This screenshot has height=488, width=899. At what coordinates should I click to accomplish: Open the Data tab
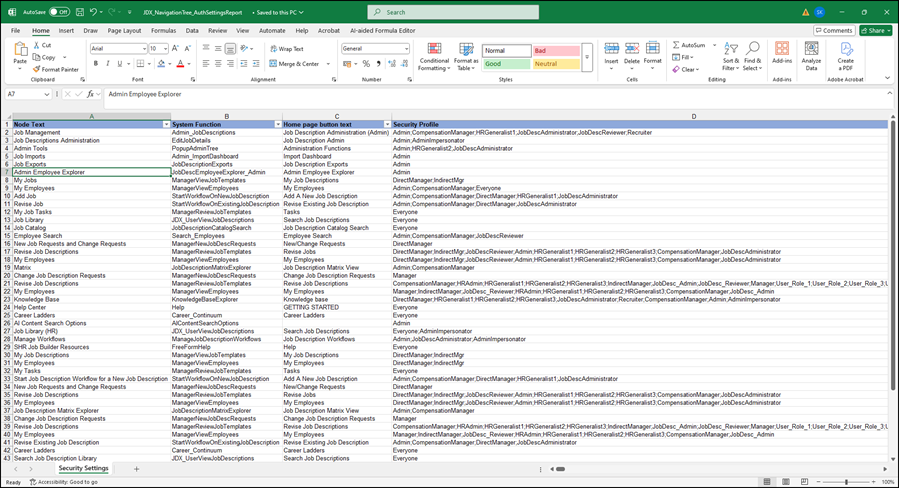(192, 30)
